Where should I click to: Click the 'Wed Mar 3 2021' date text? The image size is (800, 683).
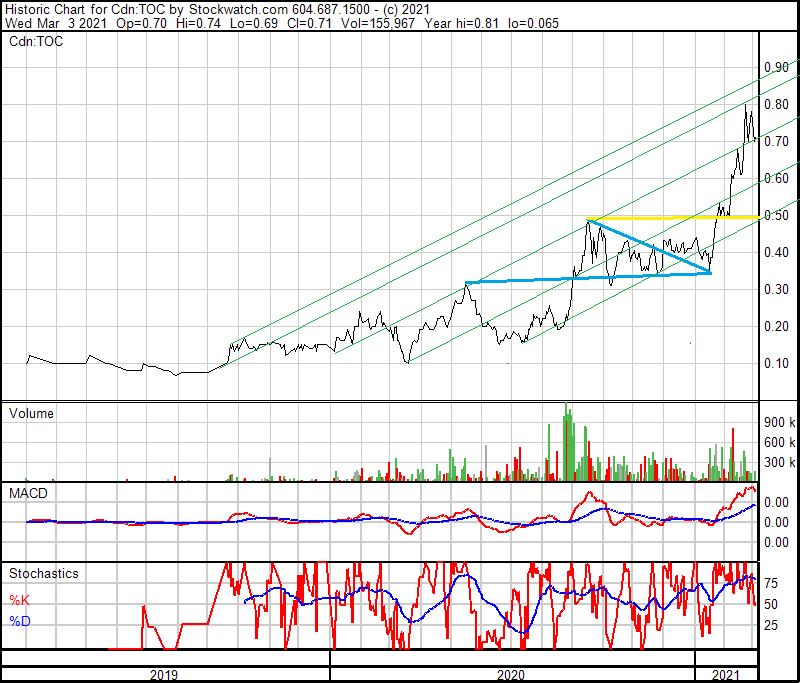pyautogui.click(x=56, y=23)
